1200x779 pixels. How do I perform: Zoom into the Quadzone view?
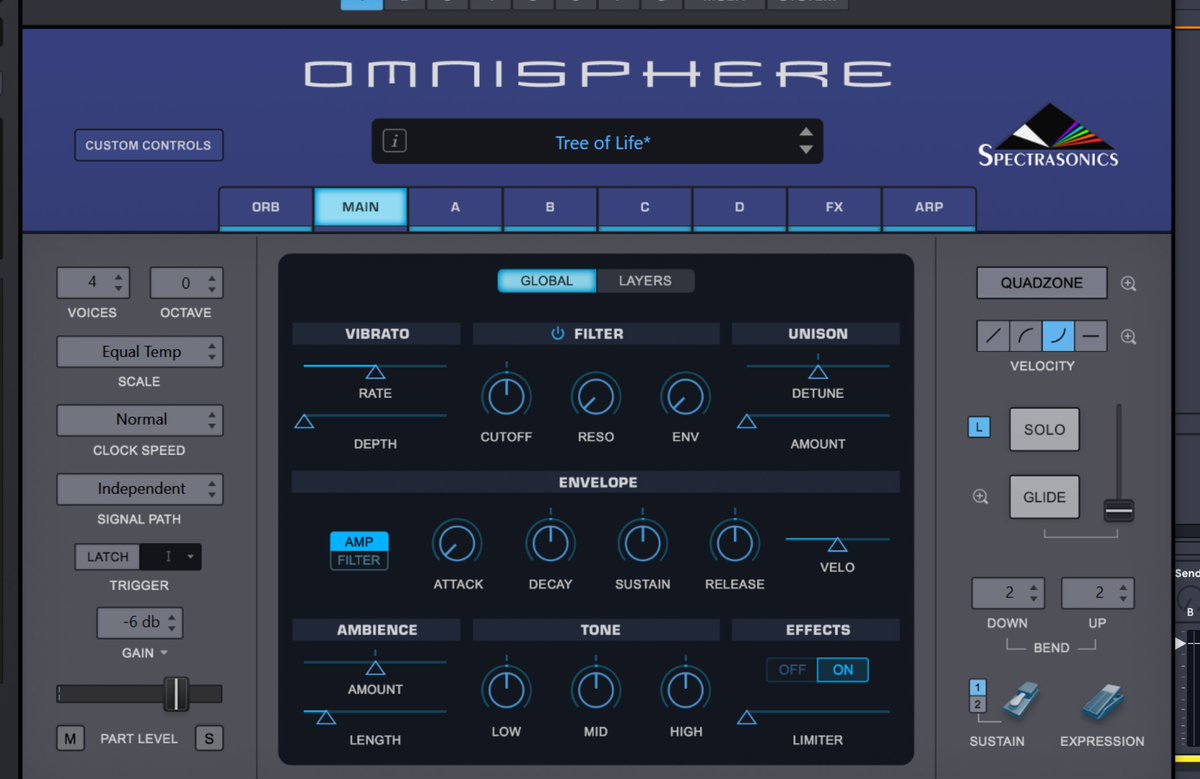(x=1128, y=284)
